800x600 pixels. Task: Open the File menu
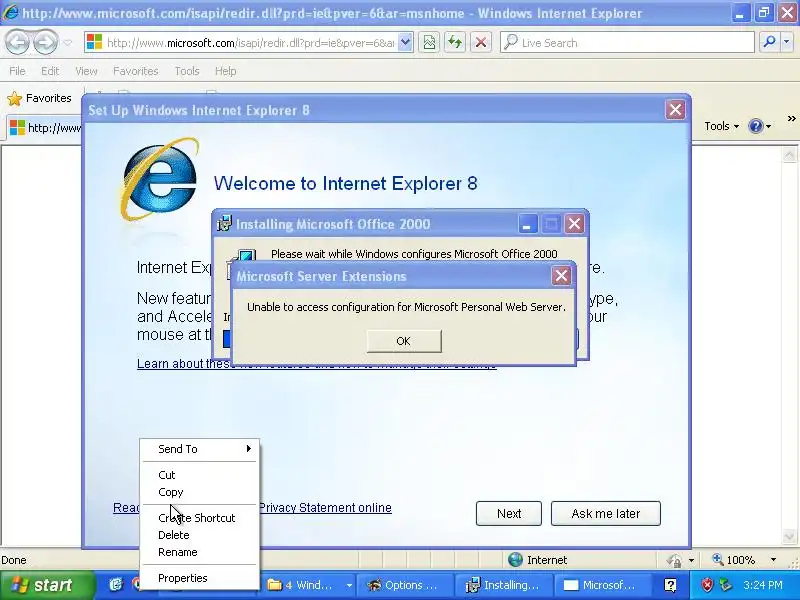coord(17,71)
